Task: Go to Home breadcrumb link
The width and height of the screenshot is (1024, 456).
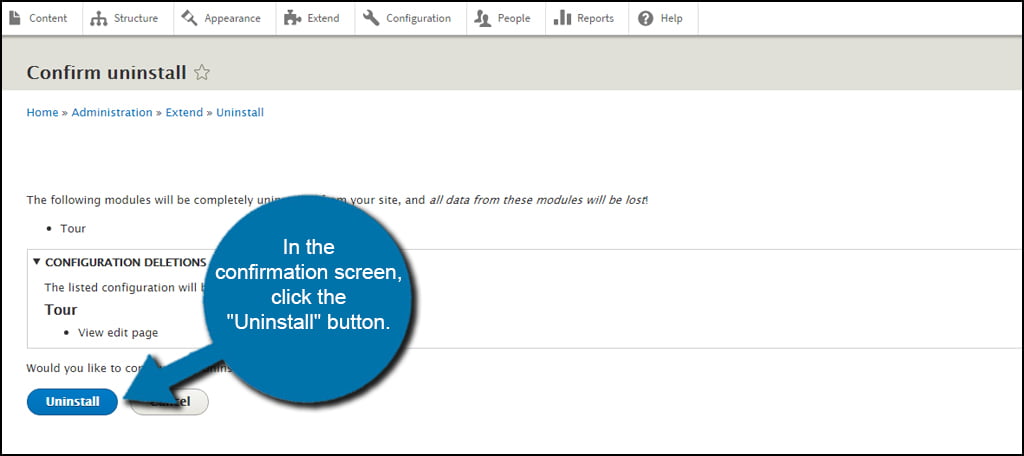Action: [x=42, y=113]
